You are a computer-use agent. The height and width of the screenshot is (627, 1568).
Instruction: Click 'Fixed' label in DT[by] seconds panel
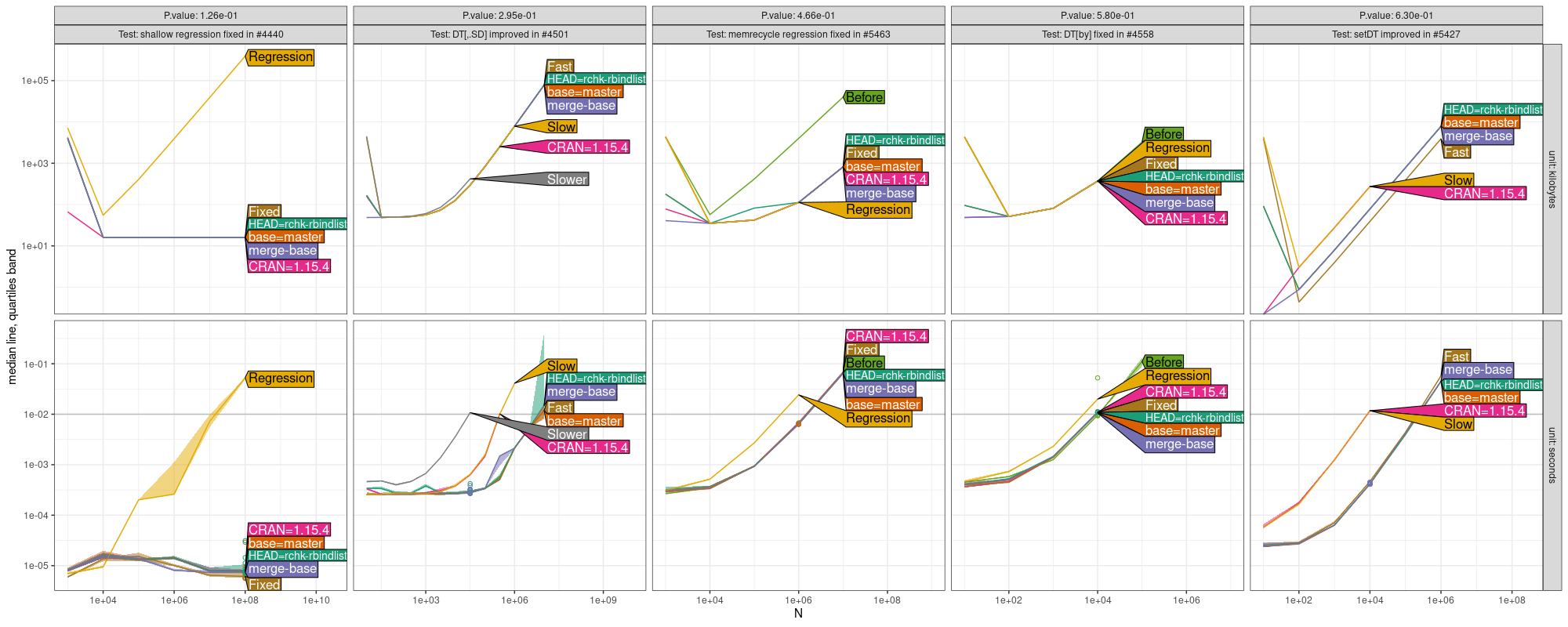1161,405
